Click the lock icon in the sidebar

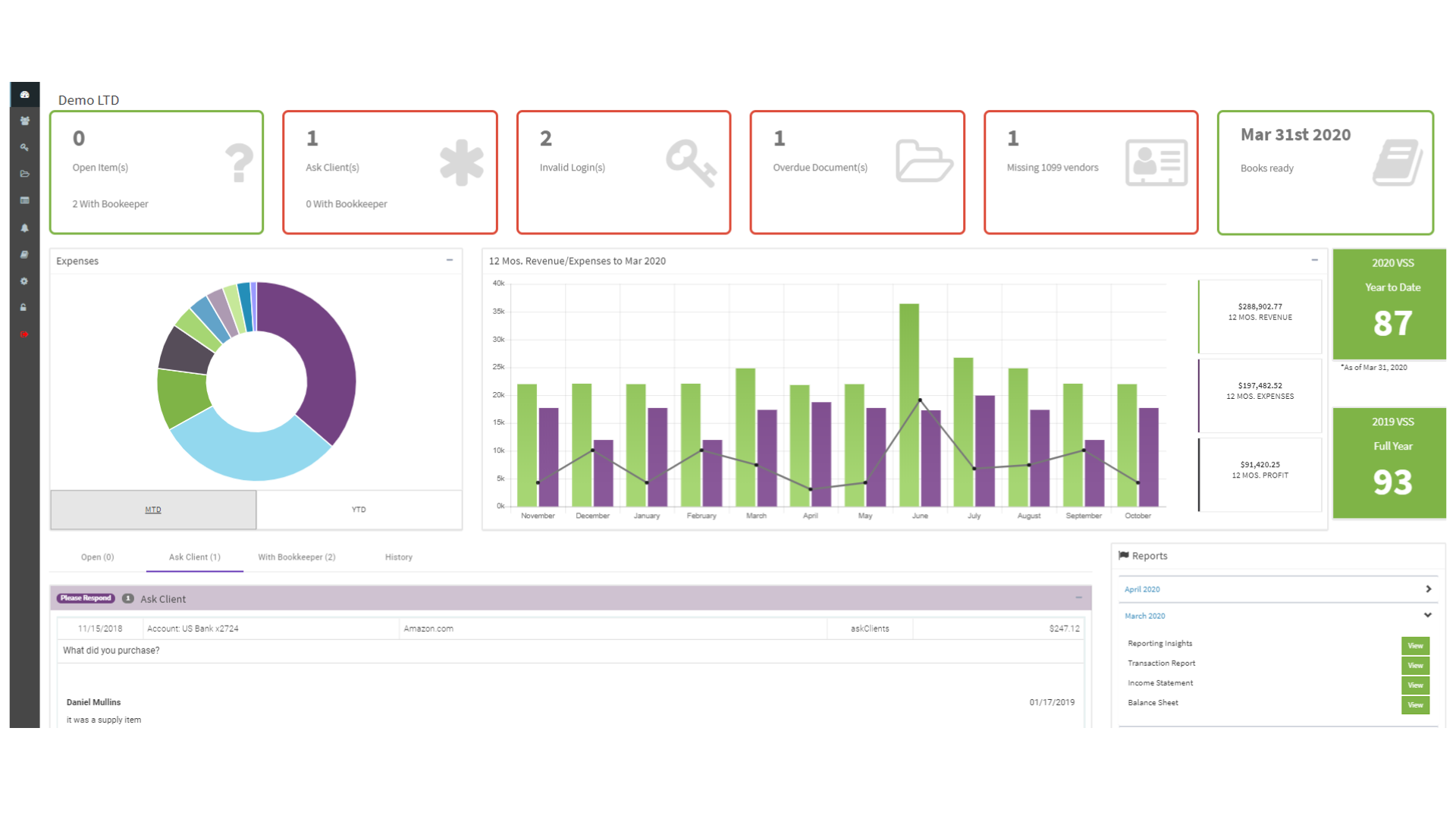coord(25,307)
